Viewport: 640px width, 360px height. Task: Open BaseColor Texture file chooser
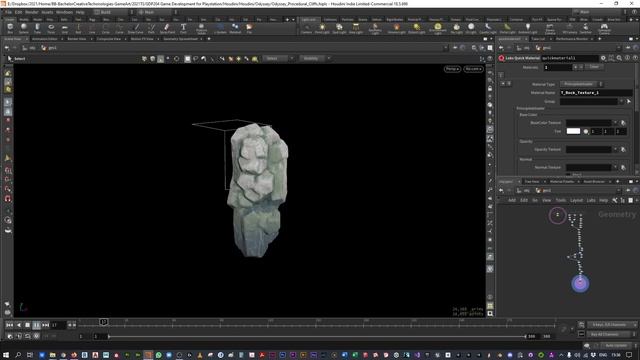pyautogui.click(x=623, y=123)
